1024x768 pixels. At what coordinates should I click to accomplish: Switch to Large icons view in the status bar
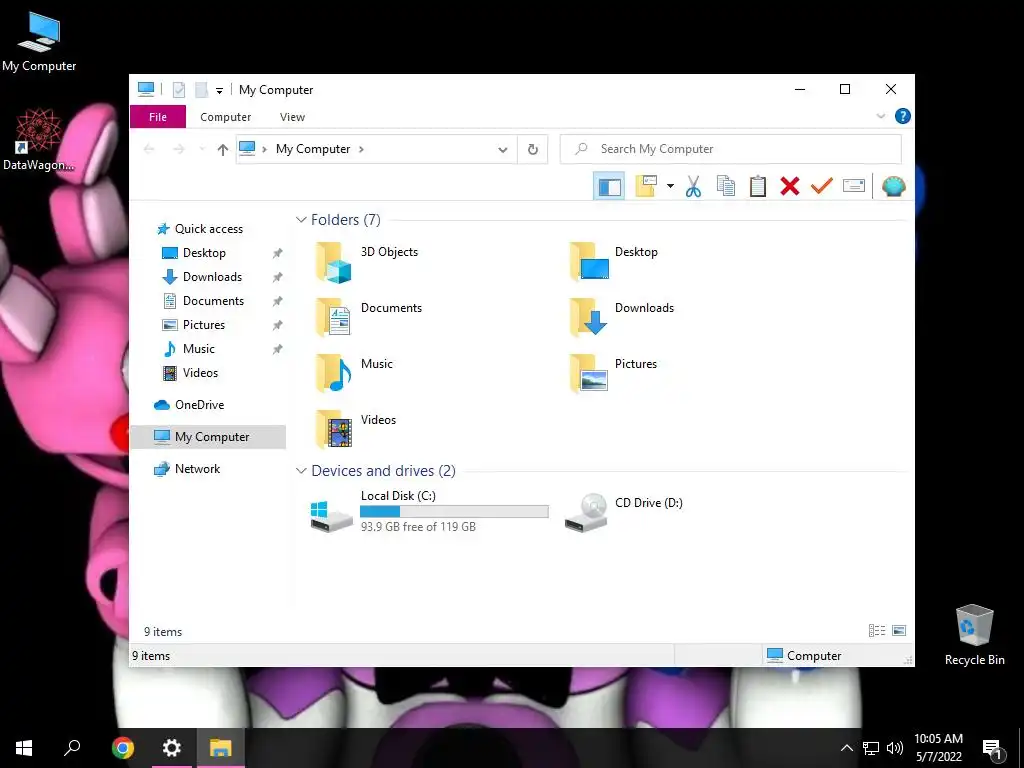[x=899, y=630]
